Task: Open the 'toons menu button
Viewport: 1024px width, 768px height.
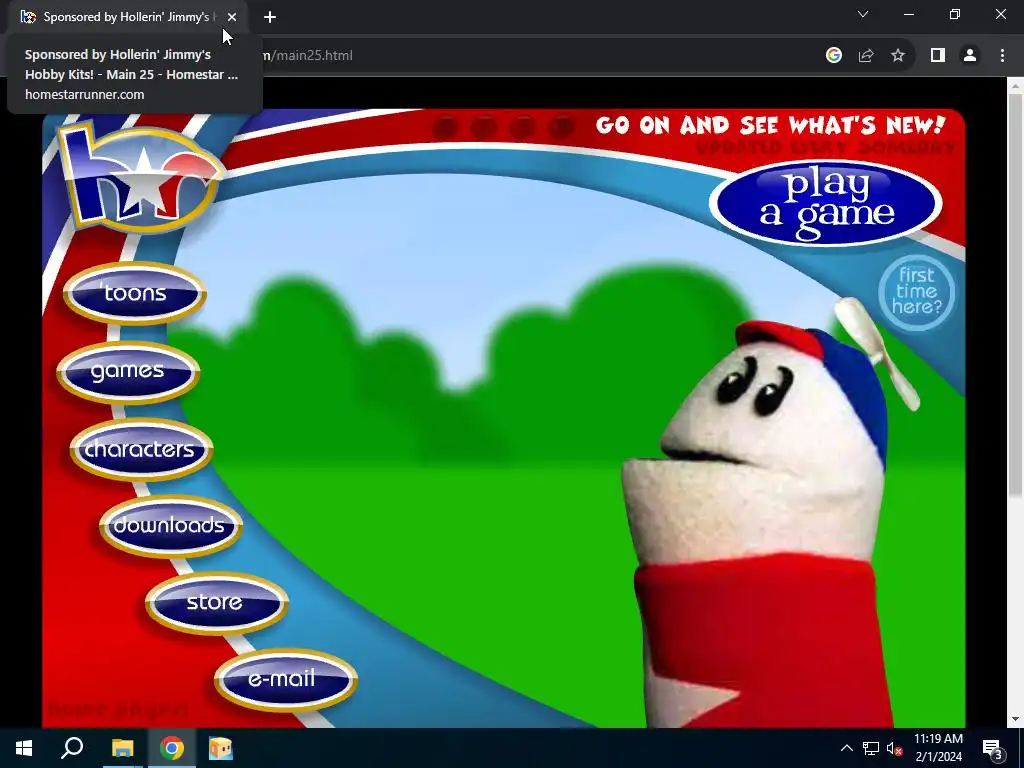Action: point(135,293)
